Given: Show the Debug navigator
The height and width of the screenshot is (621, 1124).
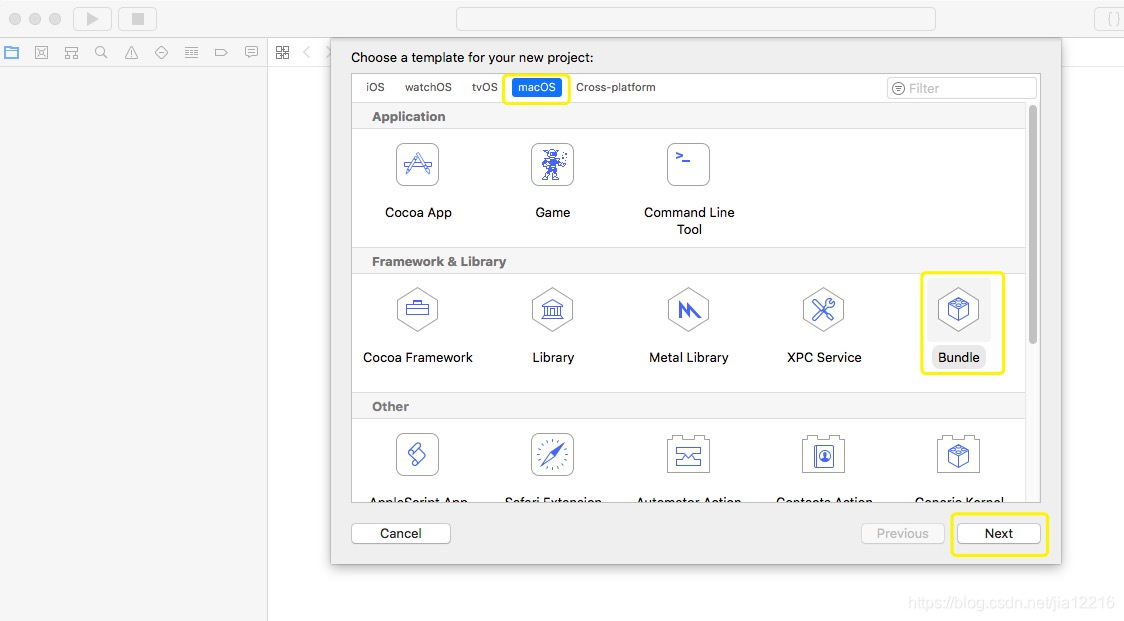Looking at the screenshot, I should [x=191, y=52].
